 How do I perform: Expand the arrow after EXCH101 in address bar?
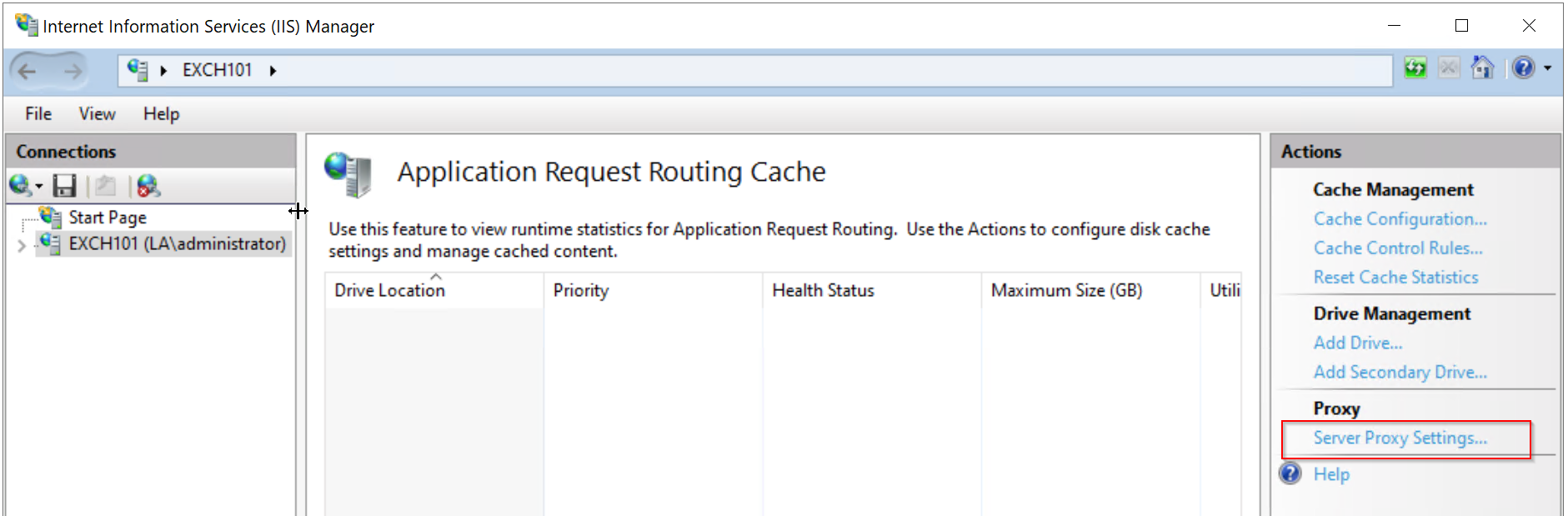point(273,71)
